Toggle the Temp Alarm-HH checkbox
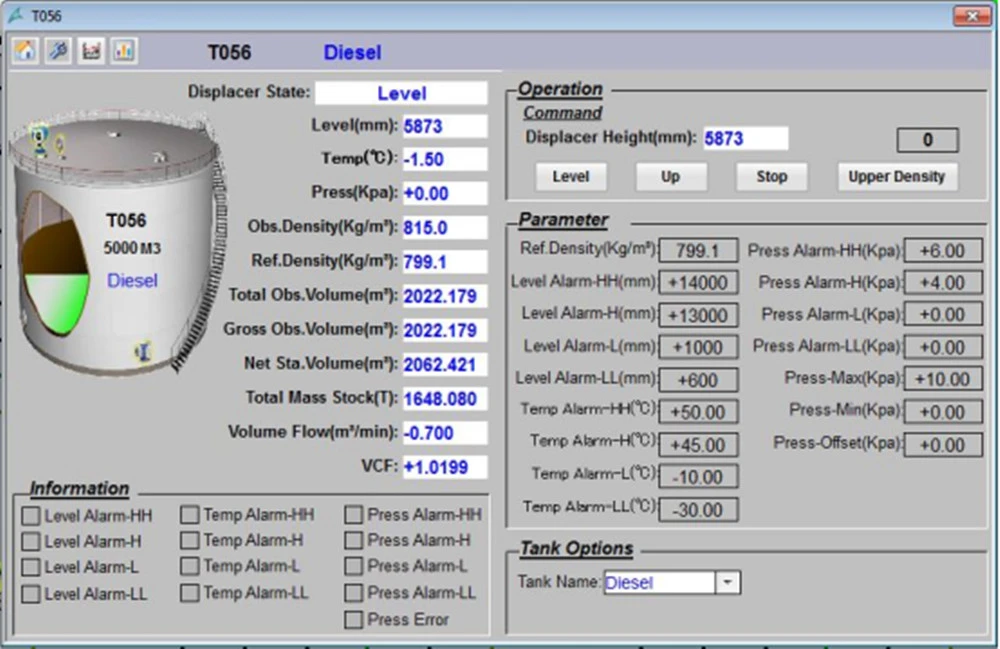The height and width of the screenshot is (649, 1000). [189, 514]
